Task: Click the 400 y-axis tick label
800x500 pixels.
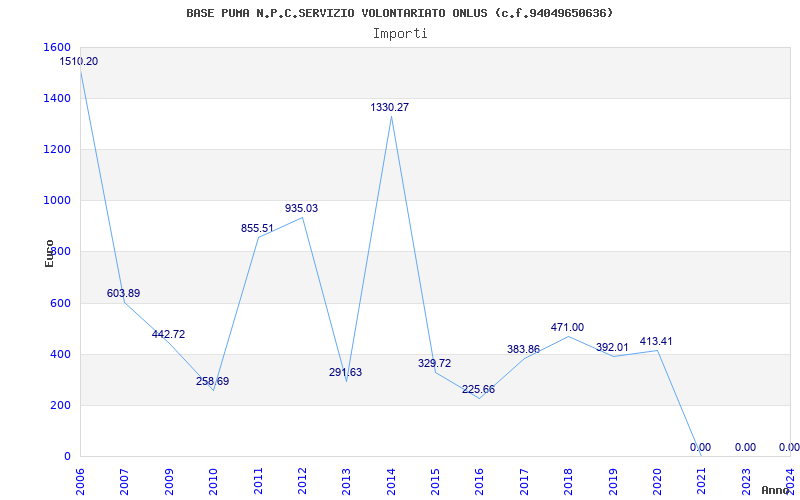Action: point(60,355)
